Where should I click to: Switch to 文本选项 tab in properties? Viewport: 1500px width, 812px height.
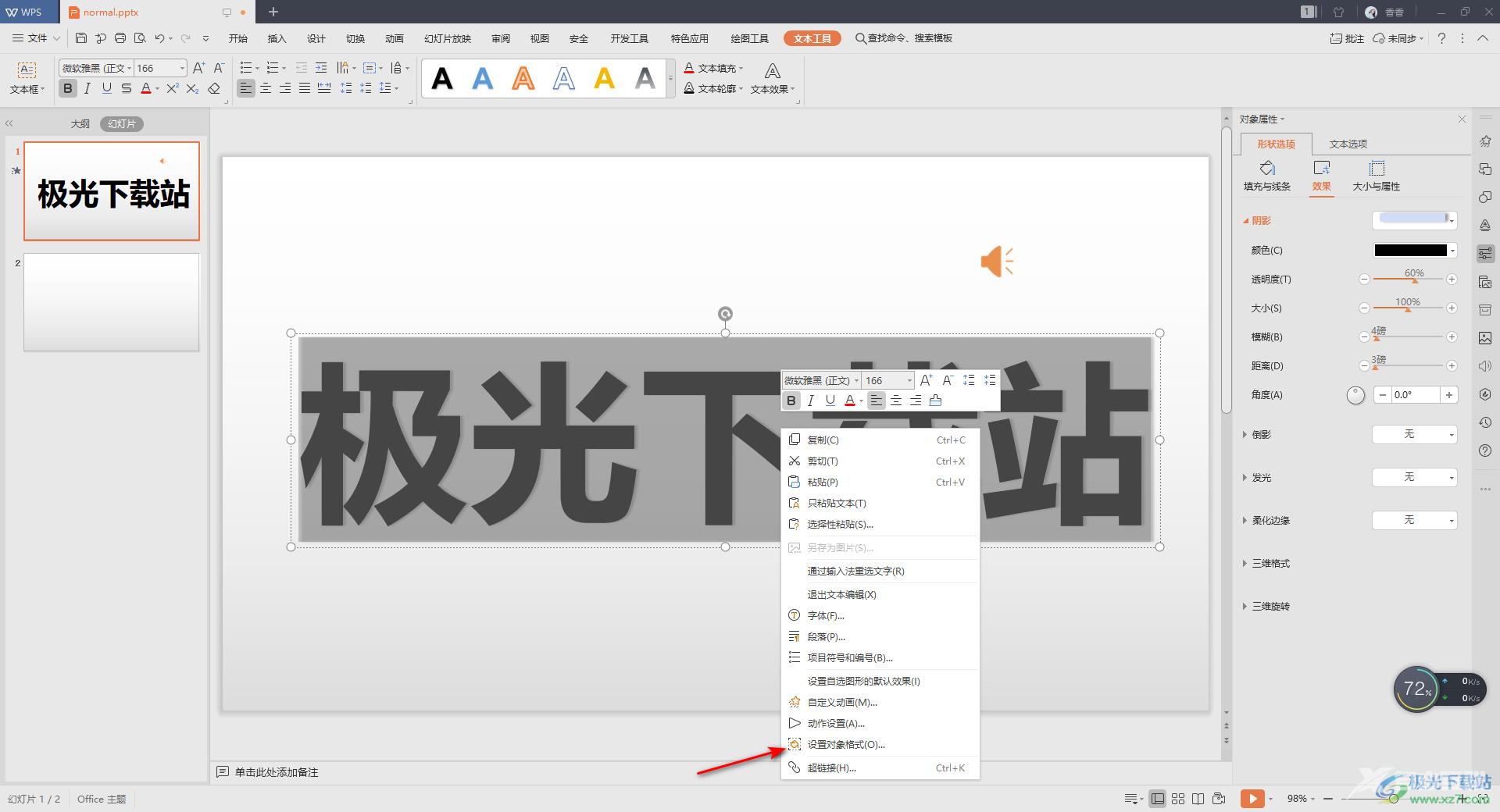[1348, 144]
